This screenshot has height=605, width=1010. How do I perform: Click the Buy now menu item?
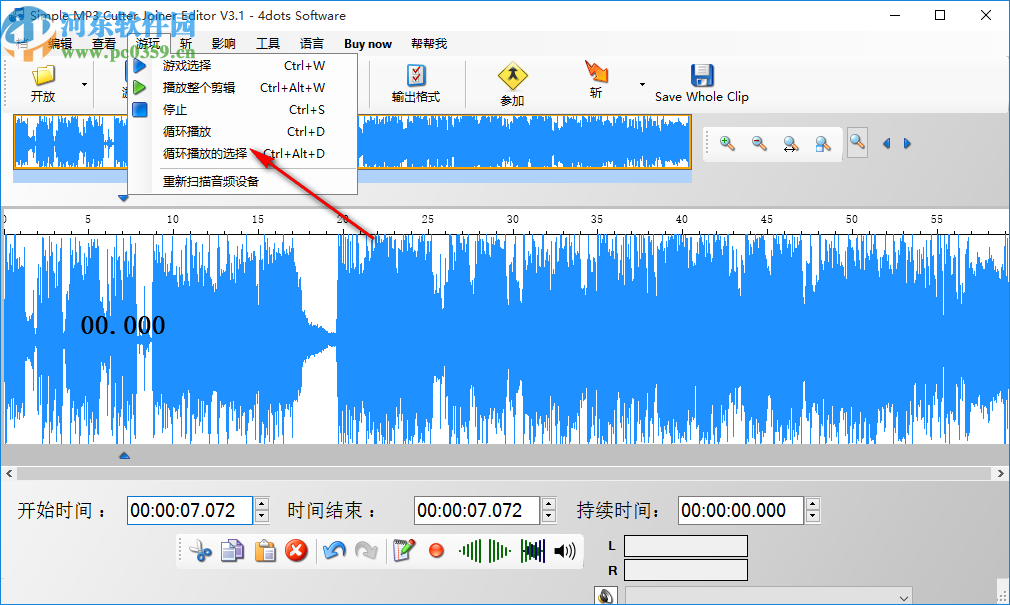pos(367,43)
